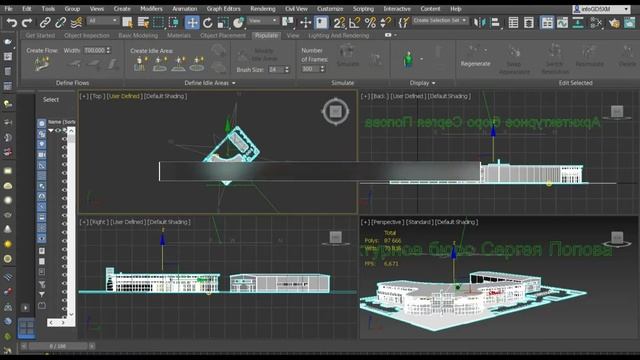Click Top viewport label
Image resolution: width=640 pixels, height=360 pixels.
(96, 96)
